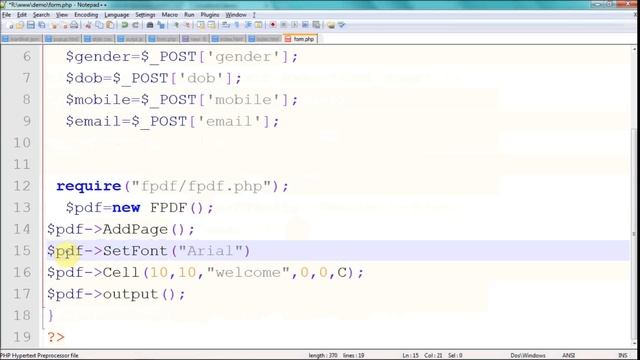Click on $pdf->AddPage(); line
Image resolution: width=640 pixels, height=360 pixels.
pyautogui.click(x=121, y=229)
